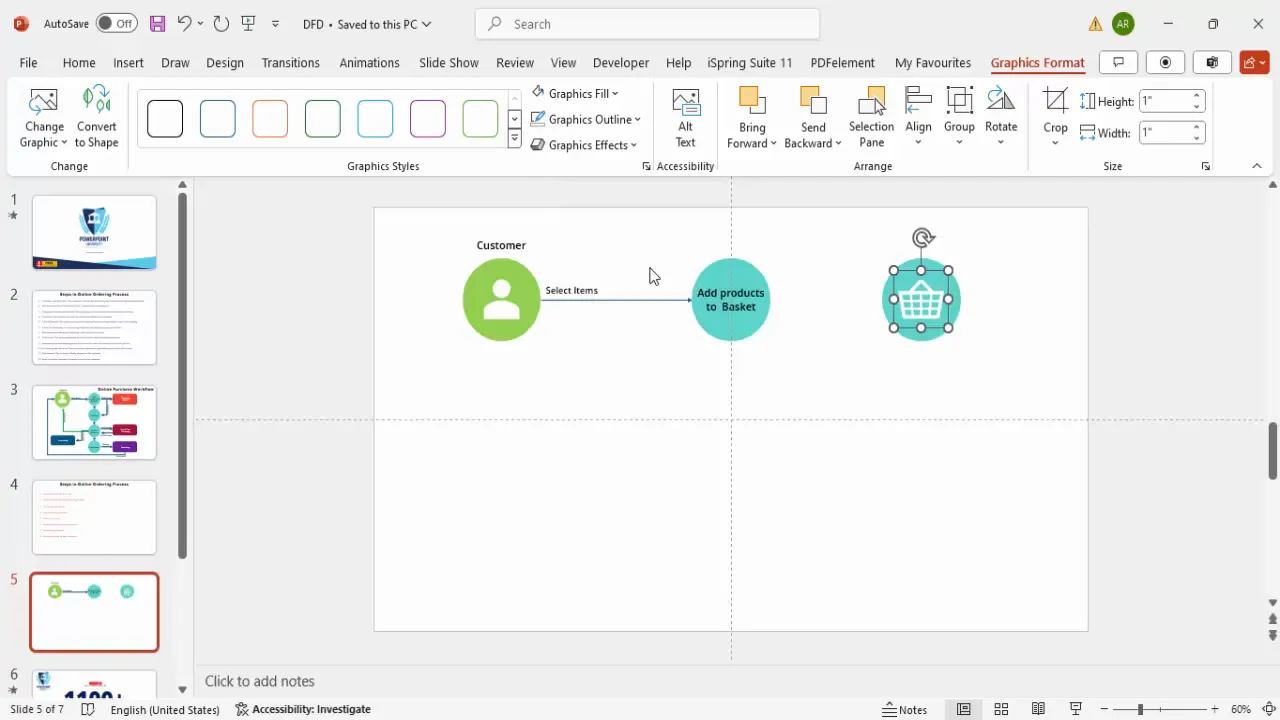The width and height of the screenshot is (1280, 720).
Task: Switch to the Slide Show tab
Action: coord(449,62)
